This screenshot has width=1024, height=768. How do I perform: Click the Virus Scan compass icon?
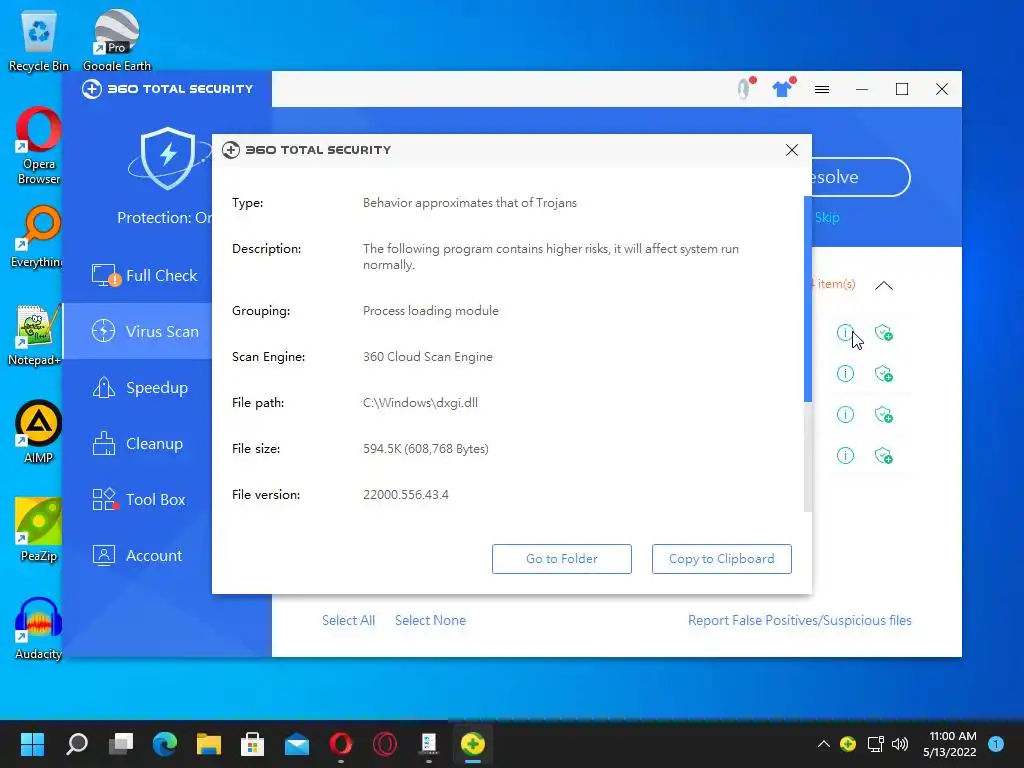[104, 331]
